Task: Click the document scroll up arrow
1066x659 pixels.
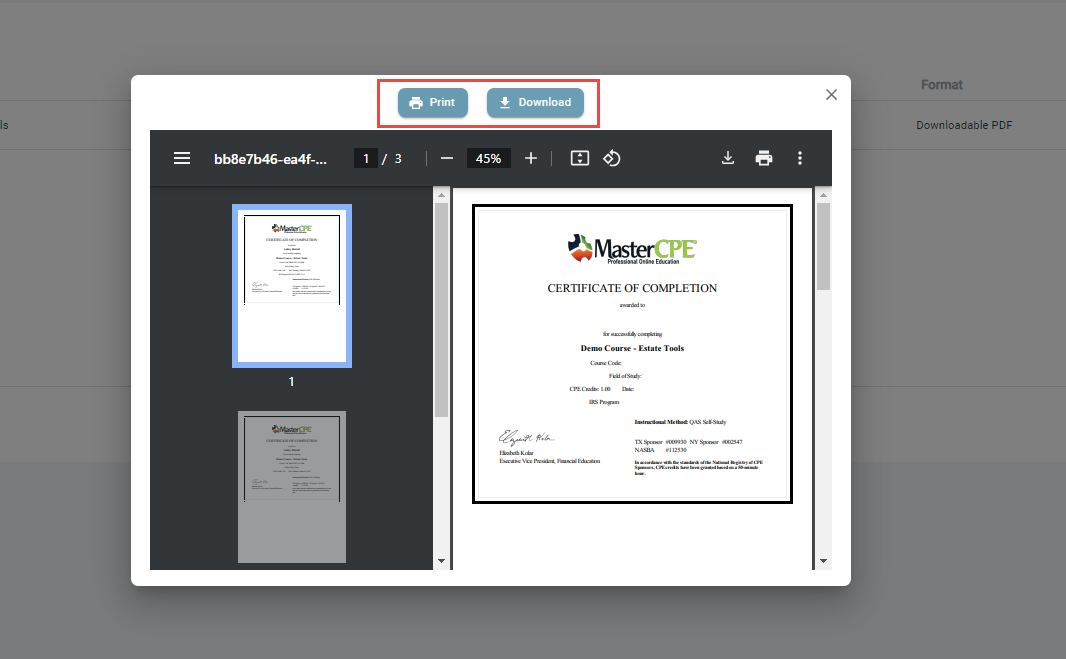Action: click(x=823, y=195)
